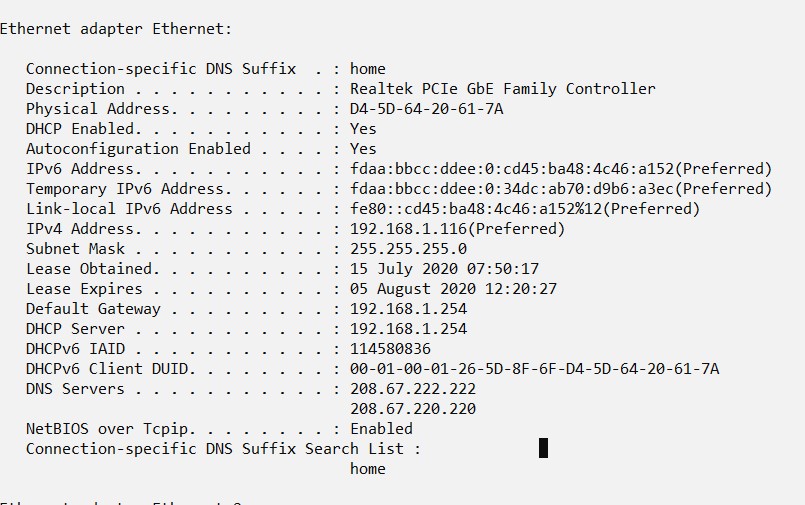Click the DHCP Server address value

408,329
